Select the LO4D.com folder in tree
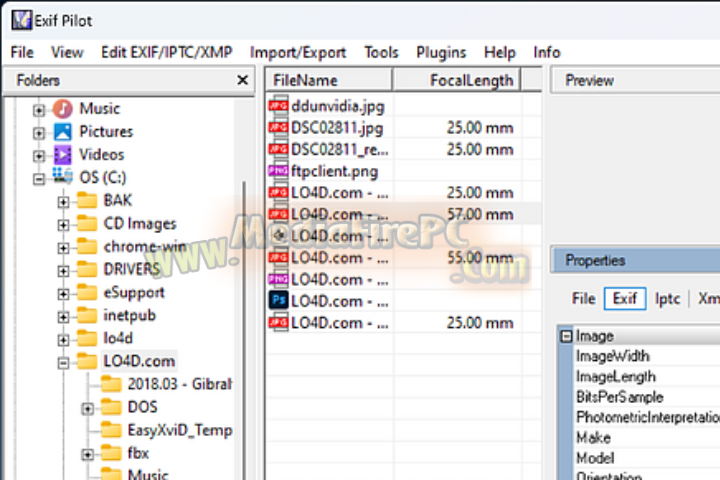The image size is (720, 480). pyautogui.click(x=139, y=361)
